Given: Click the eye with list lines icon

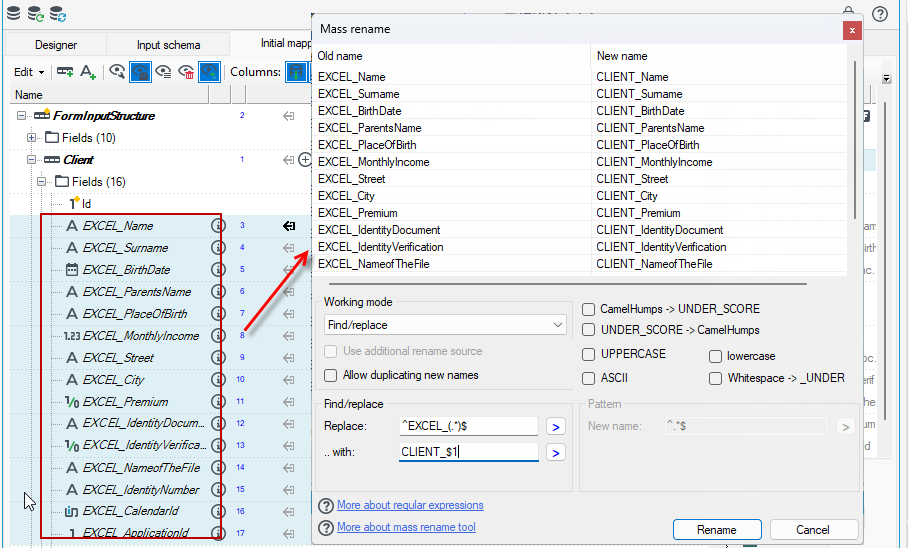Looking at the screenshot, I should pyautogui.click(x=163, y=72).
